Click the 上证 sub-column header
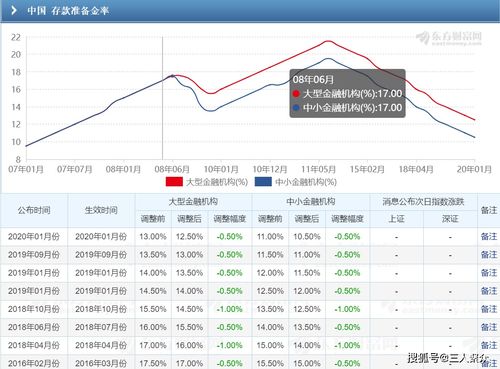The image size is (500, 369). tap(397, 219)
